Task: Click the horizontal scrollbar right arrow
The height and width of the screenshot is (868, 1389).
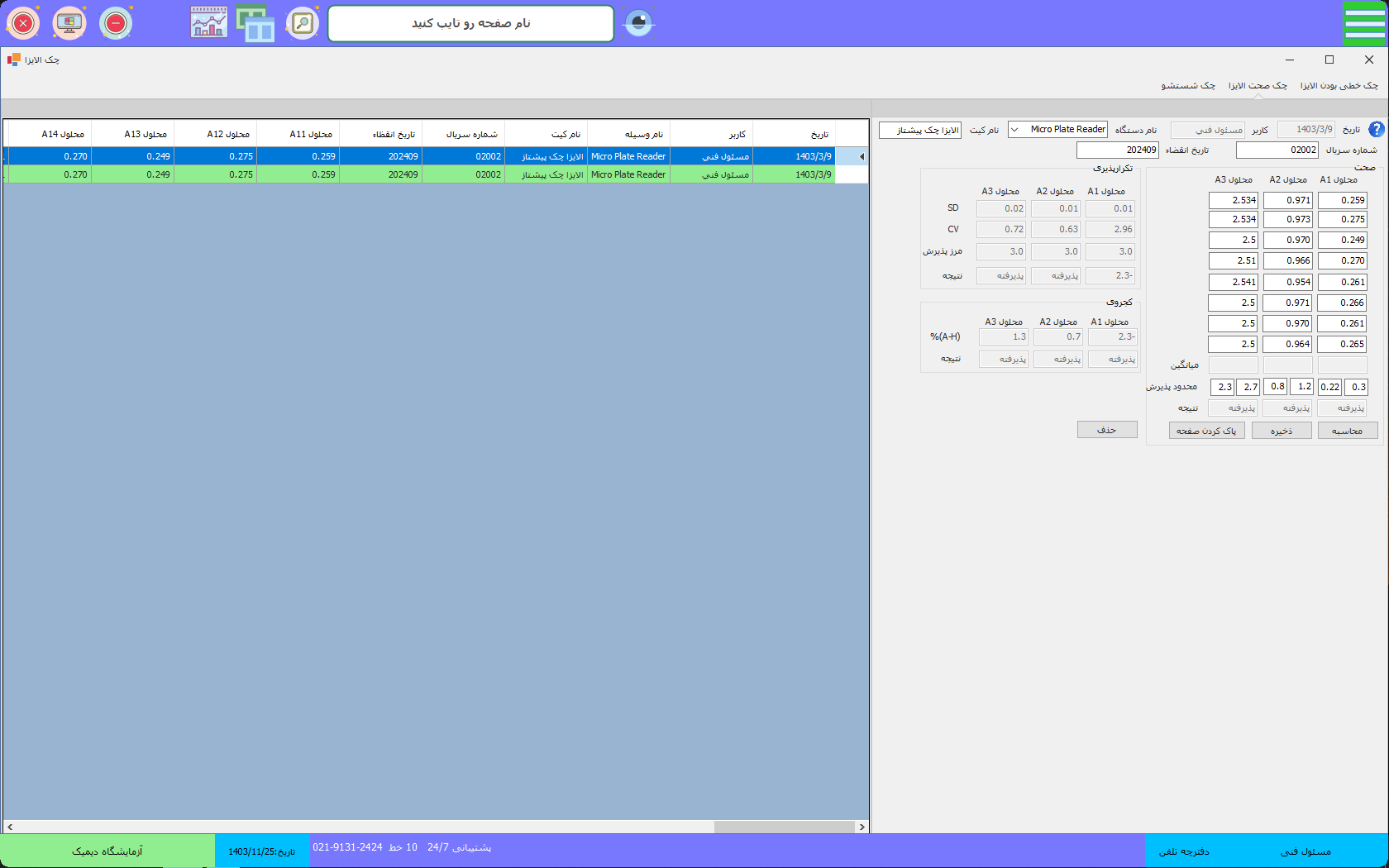Action: tap(862, 827)
